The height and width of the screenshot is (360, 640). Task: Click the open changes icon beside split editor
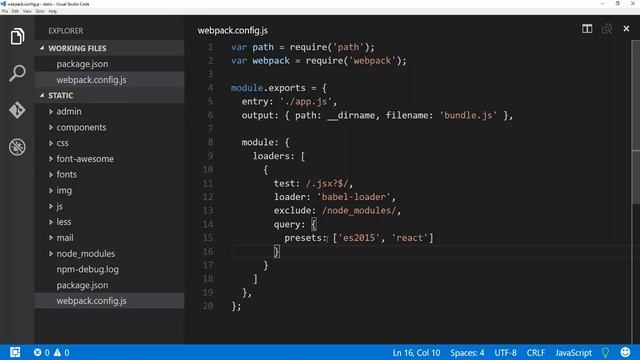[x=607, y=29]
